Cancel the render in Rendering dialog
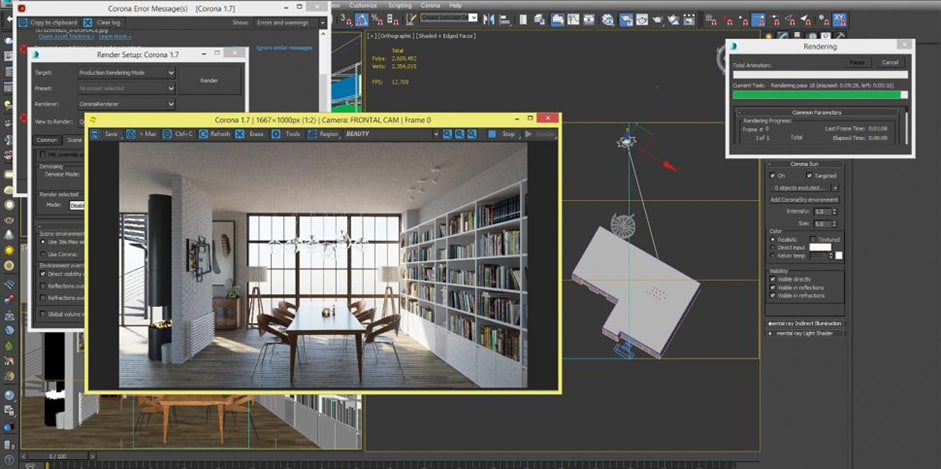This screenshot has width=941, height=469. pyautogui.click(x=890, y=62)
